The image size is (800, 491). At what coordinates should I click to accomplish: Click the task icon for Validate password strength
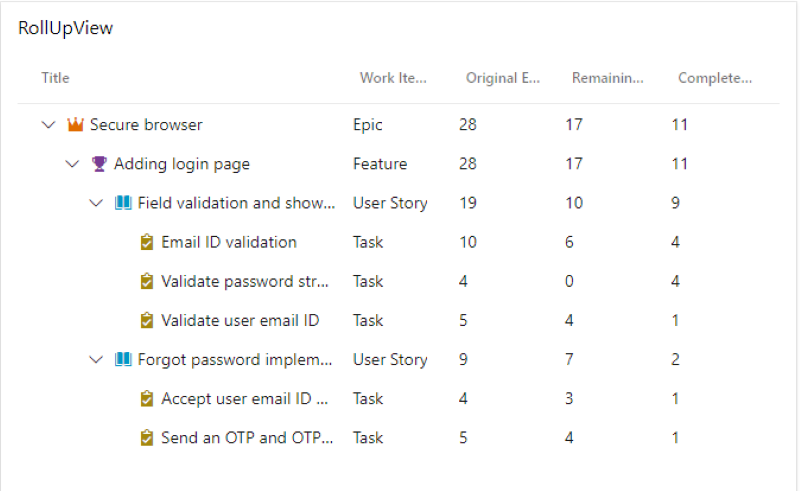pos(147,281)
